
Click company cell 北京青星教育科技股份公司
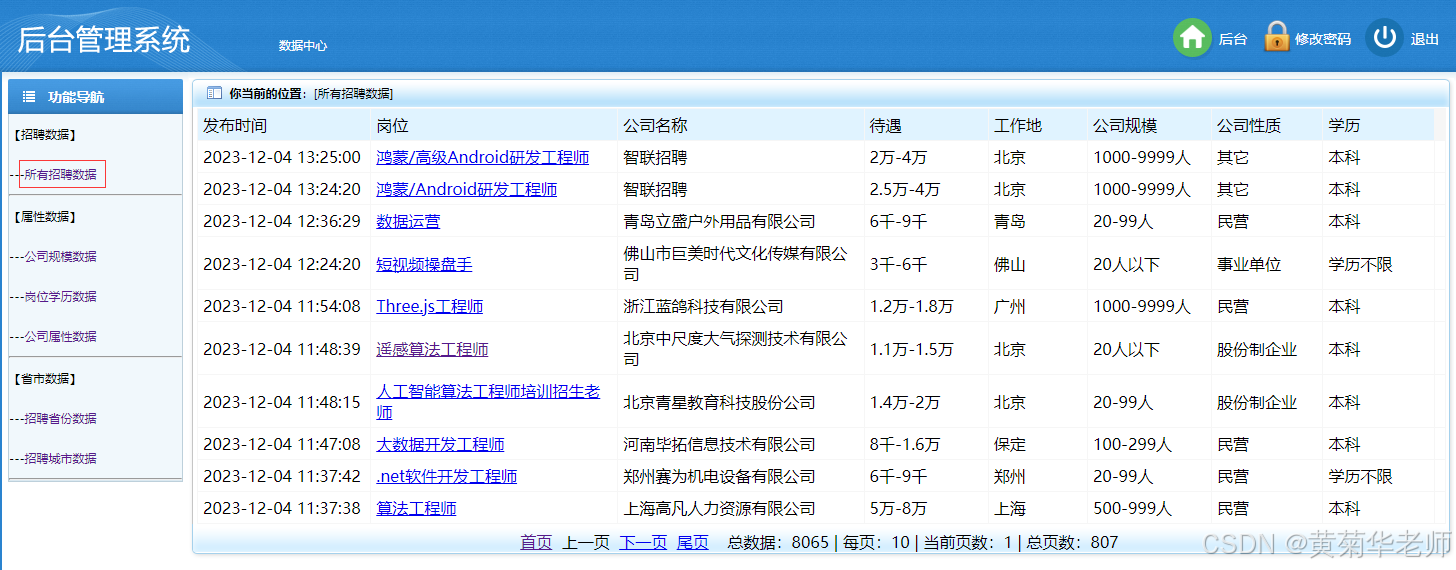pos(719,402)
